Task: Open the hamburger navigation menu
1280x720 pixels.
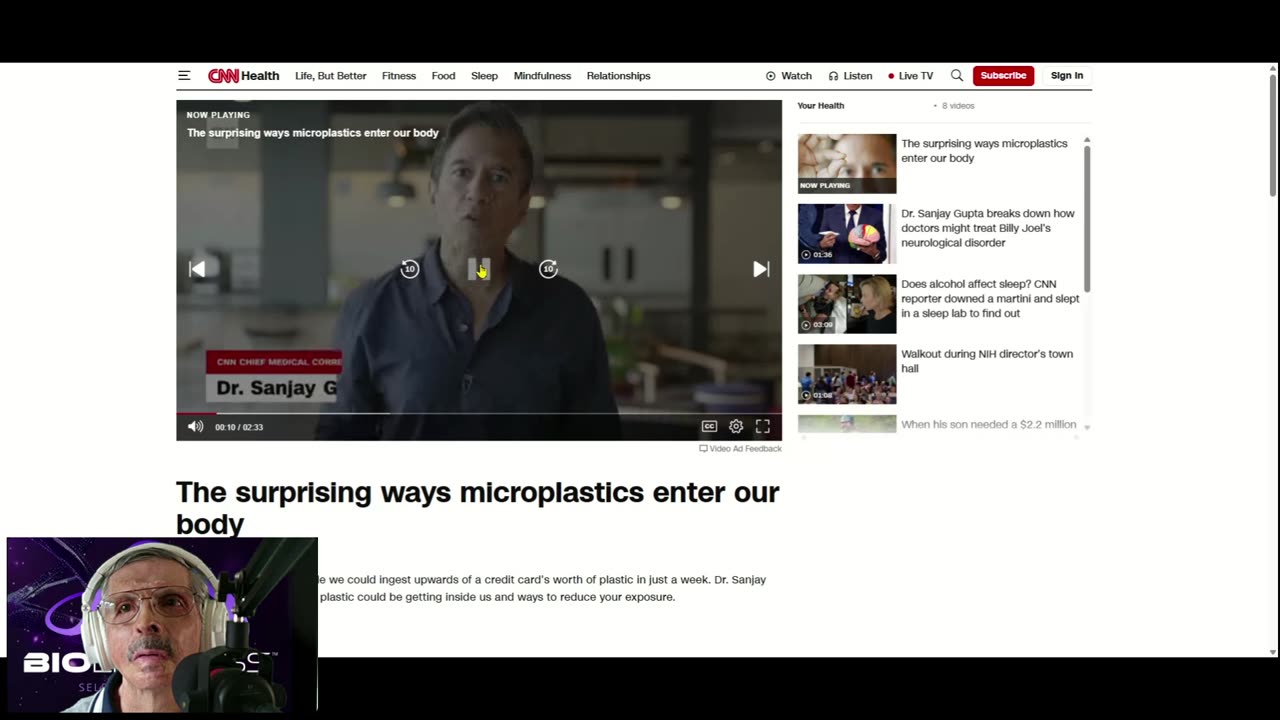Action: [184, 76]
